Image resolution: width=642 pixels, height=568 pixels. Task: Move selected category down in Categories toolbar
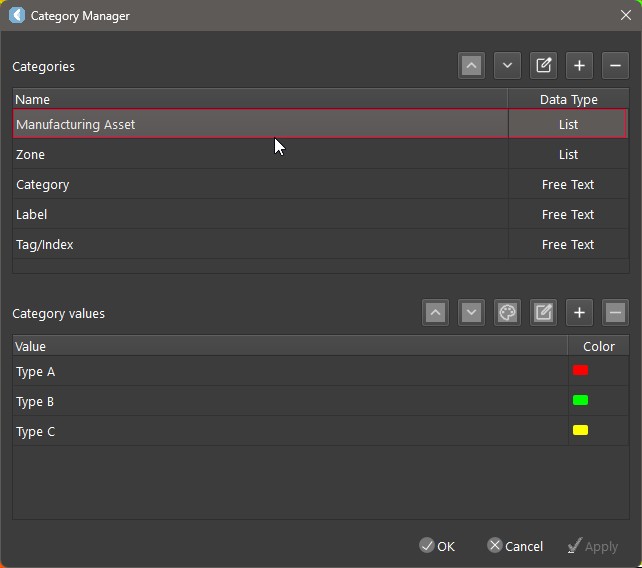pyautogui.click(x=507, y=66)
